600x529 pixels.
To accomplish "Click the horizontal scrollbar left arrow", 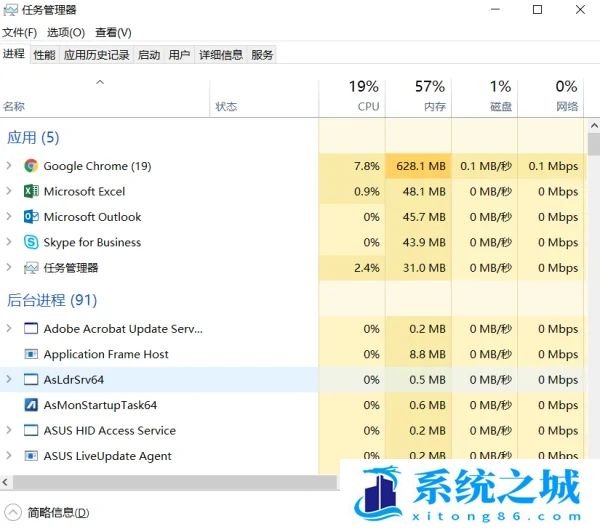I will point(5,482).
